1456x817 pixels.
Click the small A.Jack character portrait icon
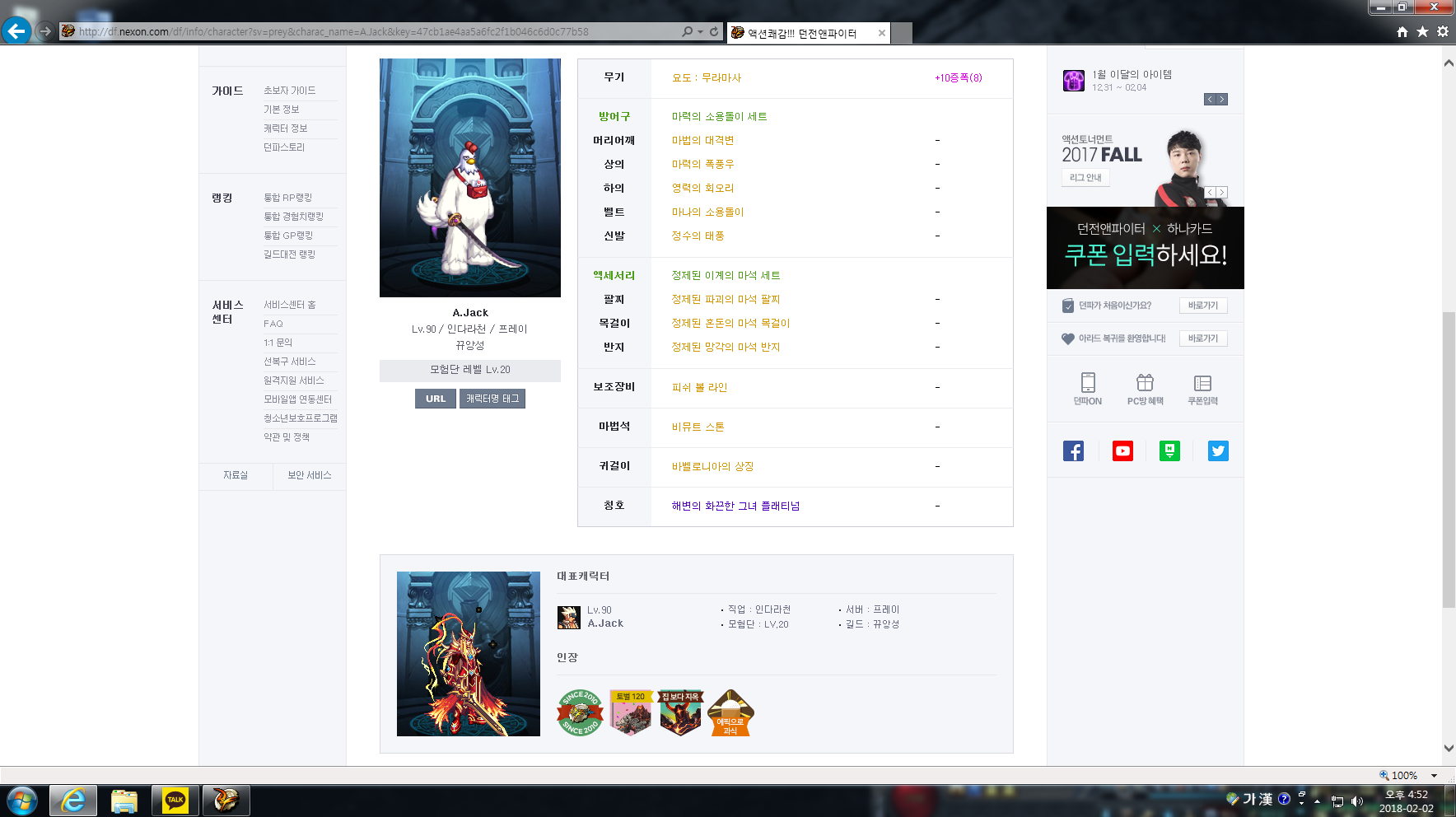tap(568, 618)
